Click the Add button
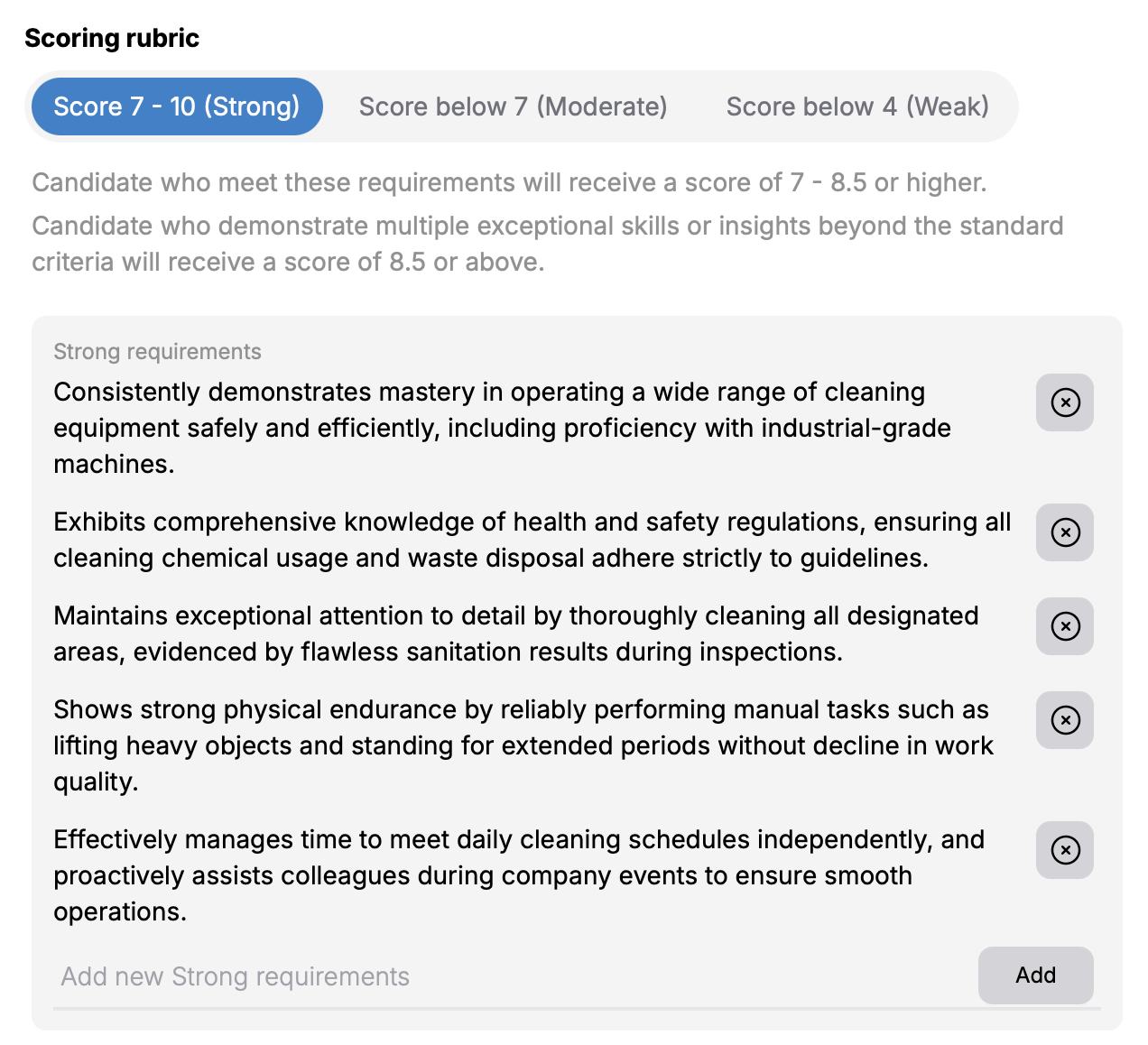This screenshot has height=1045, width=1148. (x=1036, y=976)
